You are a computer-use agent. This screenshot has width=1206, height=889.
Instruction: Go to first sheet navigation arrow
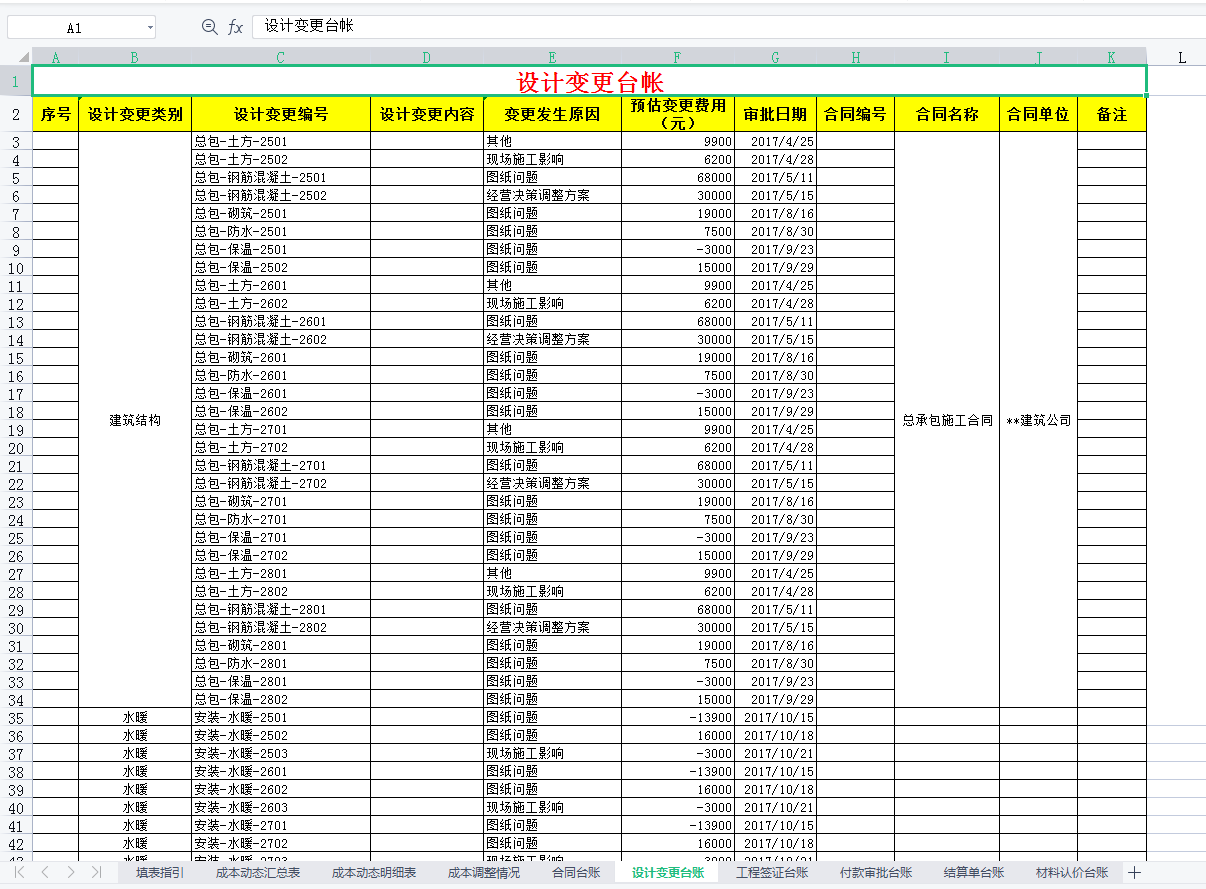click(x=19, y=872)
